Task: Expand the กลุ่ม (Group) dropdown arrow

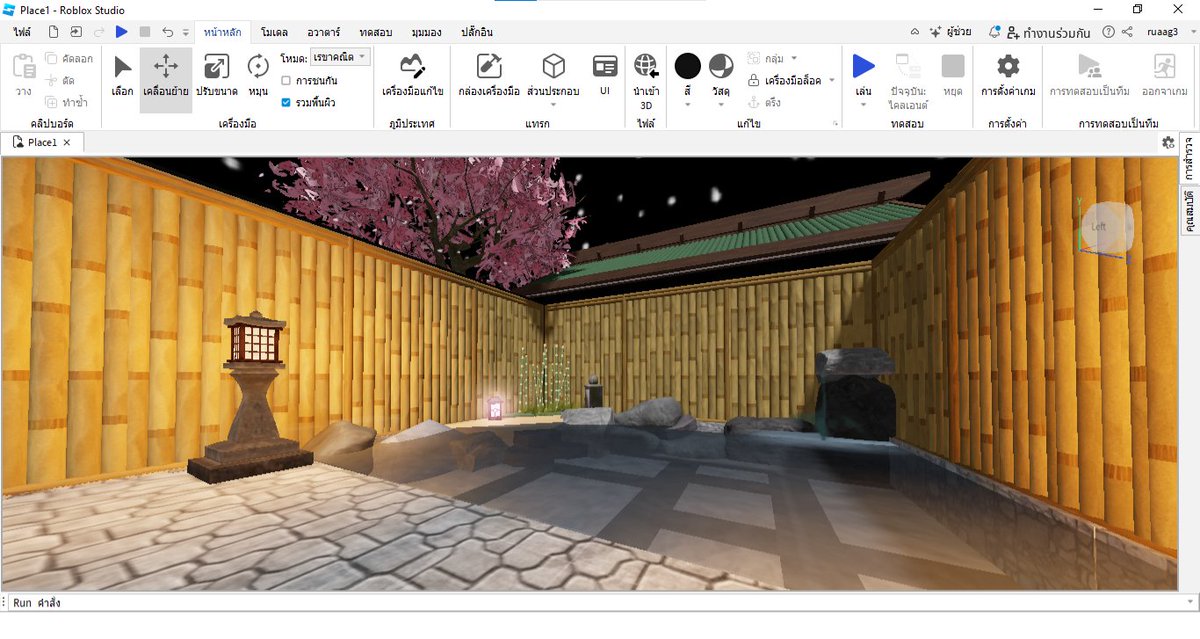Action: click(x=794, y=58)
